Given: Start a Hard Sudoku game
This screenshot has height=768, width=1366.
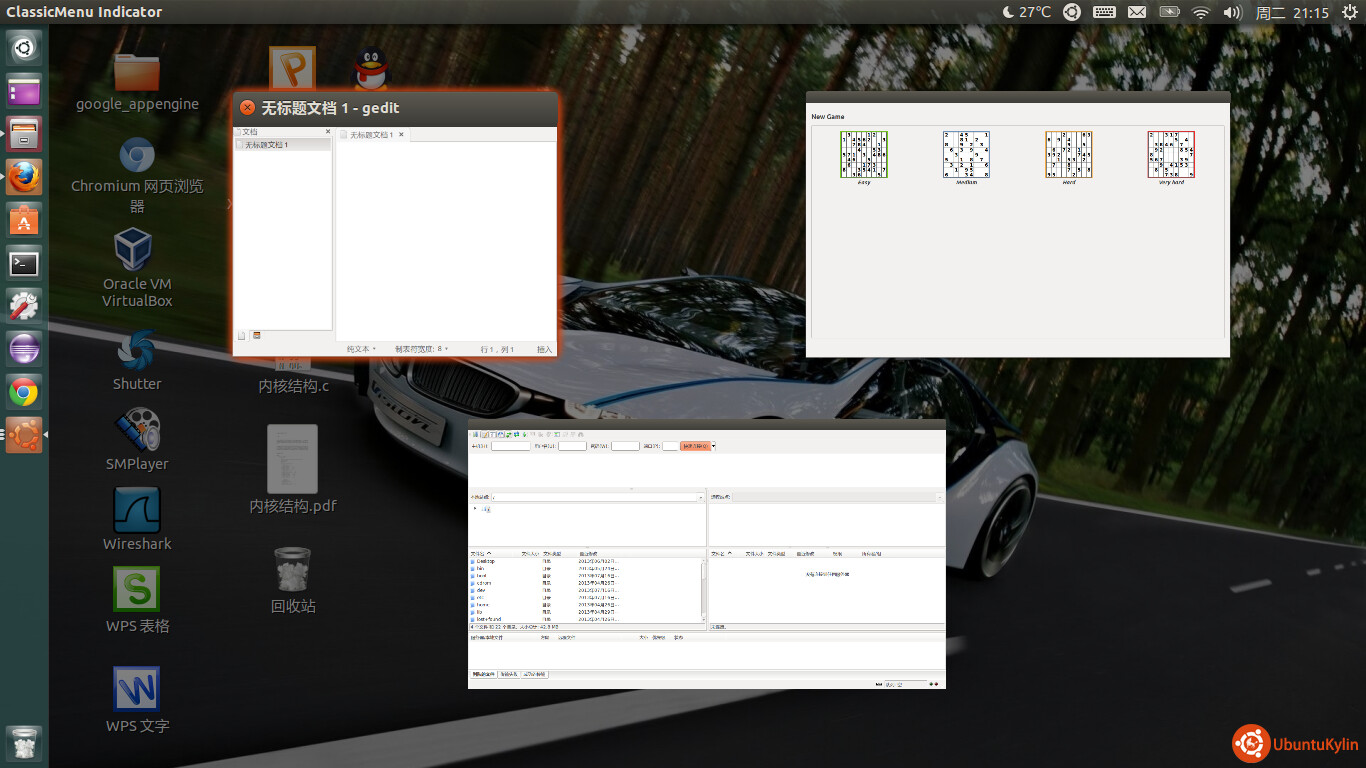Looking at the screenshot, I should (x=1069, y=158).
